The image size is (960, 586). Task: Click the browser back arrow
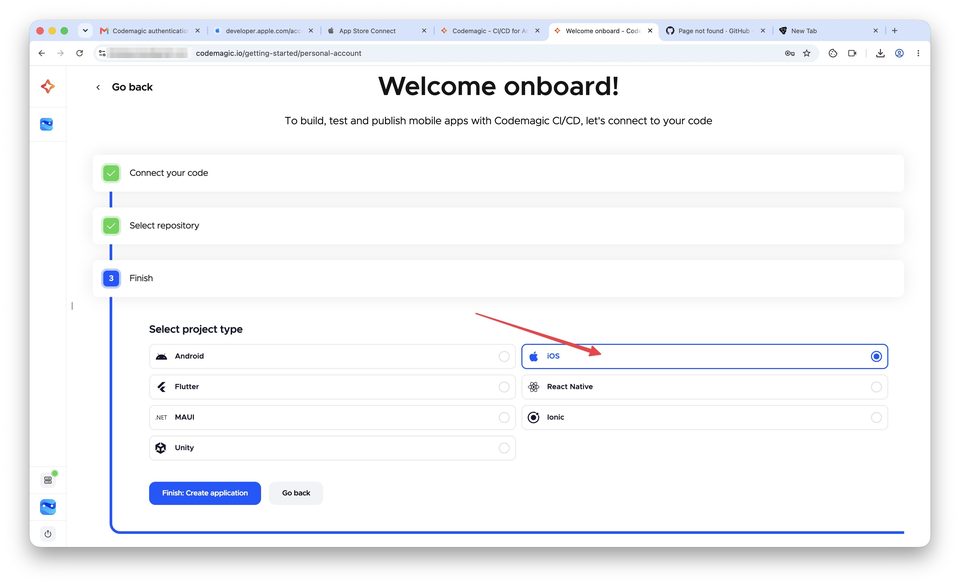(42, 53)
